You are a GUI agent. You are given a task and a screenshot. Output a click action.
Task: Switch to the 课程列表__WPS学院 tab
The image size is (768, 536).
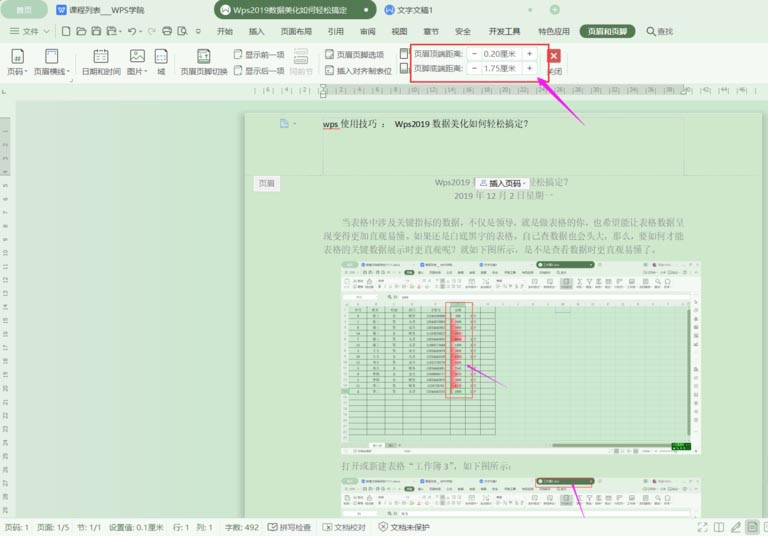tap(100, 10)
